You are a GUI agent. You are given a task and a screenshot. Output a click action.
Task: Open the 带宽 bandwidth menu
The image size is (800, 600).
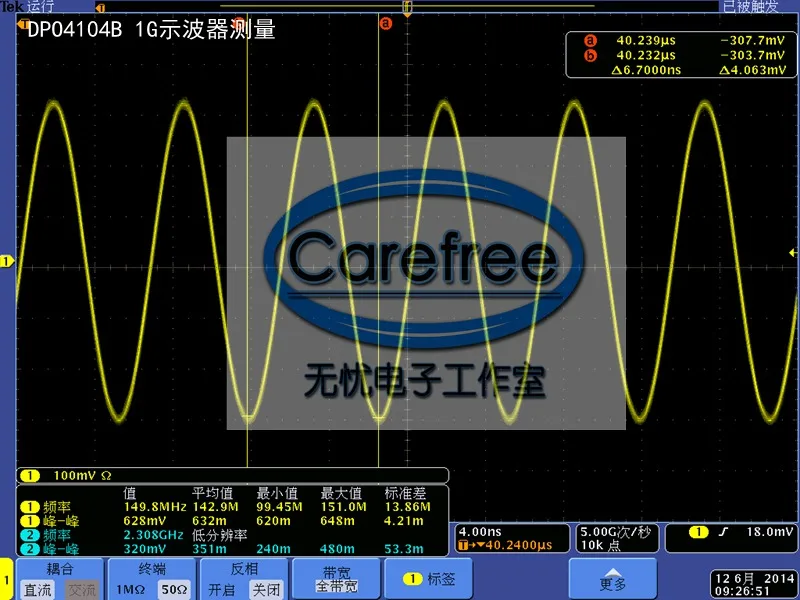[x=336, y=579]
